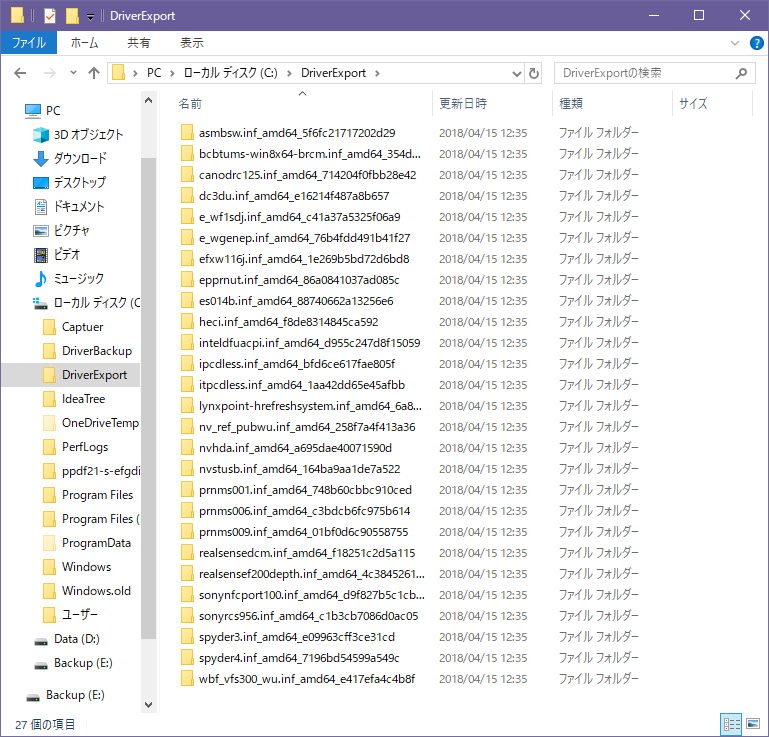Viewport: 769px width, 737px height.
Task: Switch to the 共有 ribbon tab
Action: pos(139,43)
